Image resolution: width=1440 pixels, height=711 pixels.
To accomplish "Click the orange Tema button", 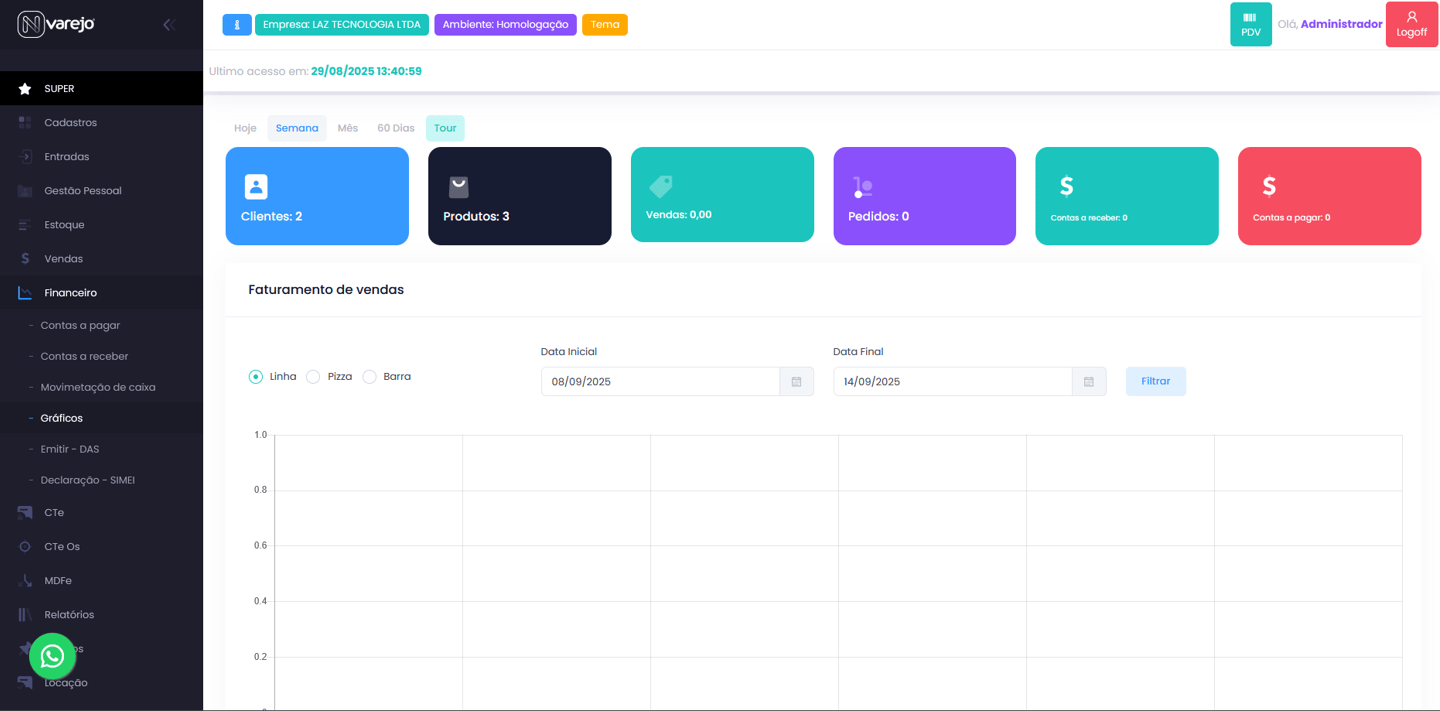I will click(x=605, y=25).
